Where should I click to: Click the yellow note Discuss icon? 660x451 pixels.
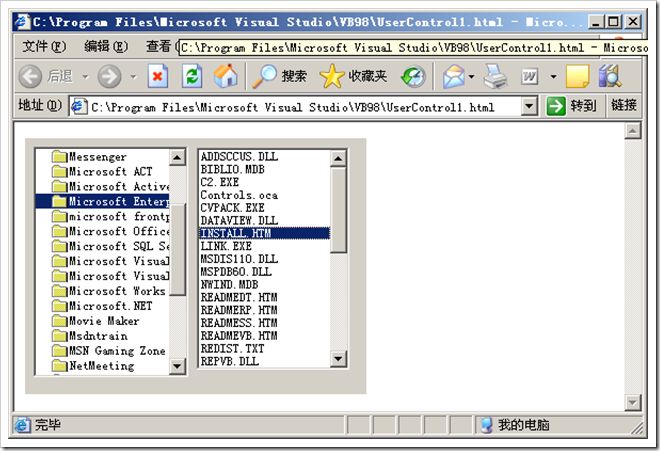click(x=578, y=76)
